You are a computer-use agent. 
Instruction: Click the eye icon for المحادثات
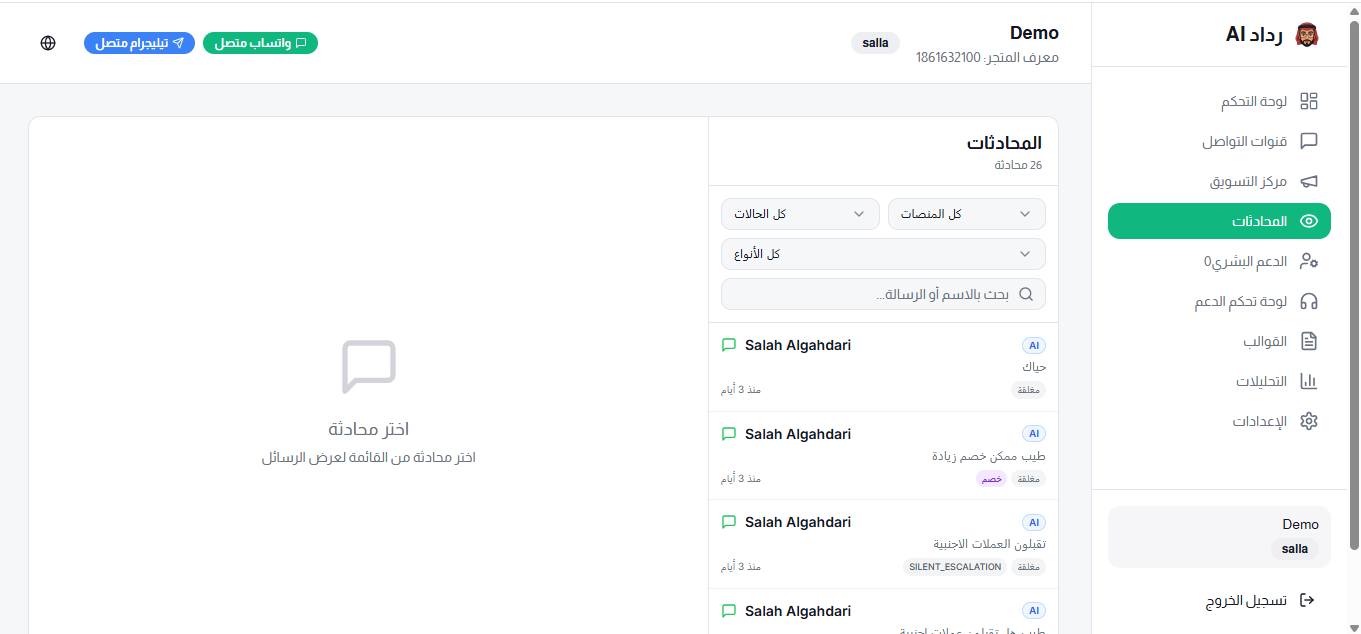coord(1308,221)
